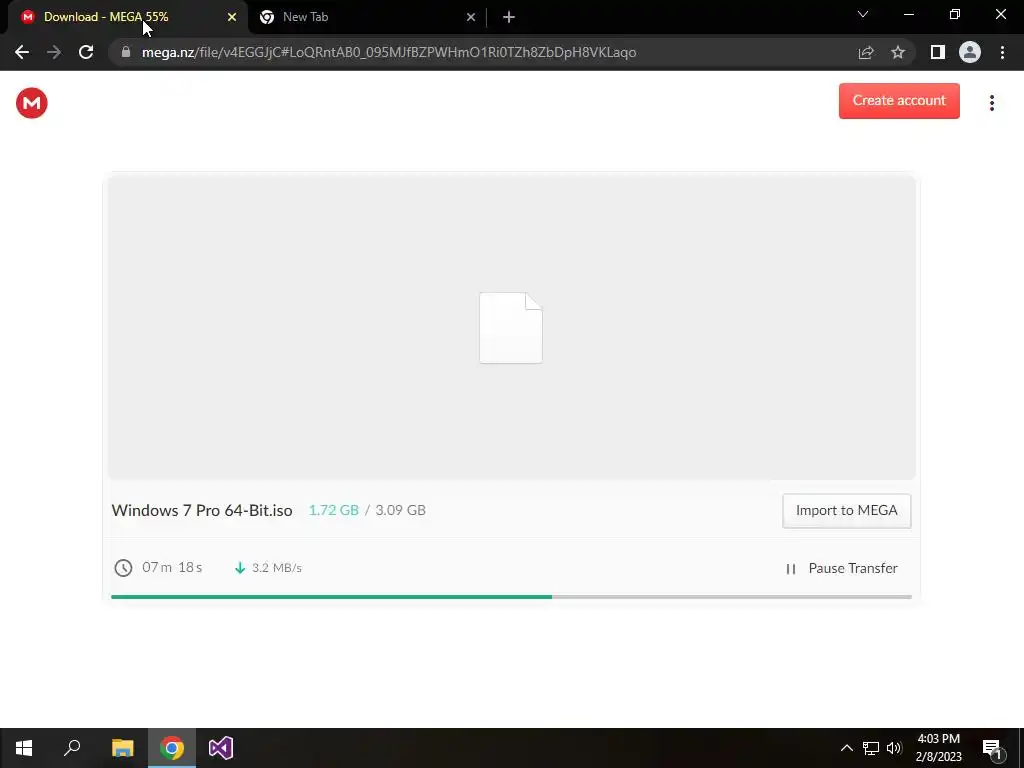This screenshot has height=768, width=1024.
Task: Open the clock and calendar
Action: 938,748
